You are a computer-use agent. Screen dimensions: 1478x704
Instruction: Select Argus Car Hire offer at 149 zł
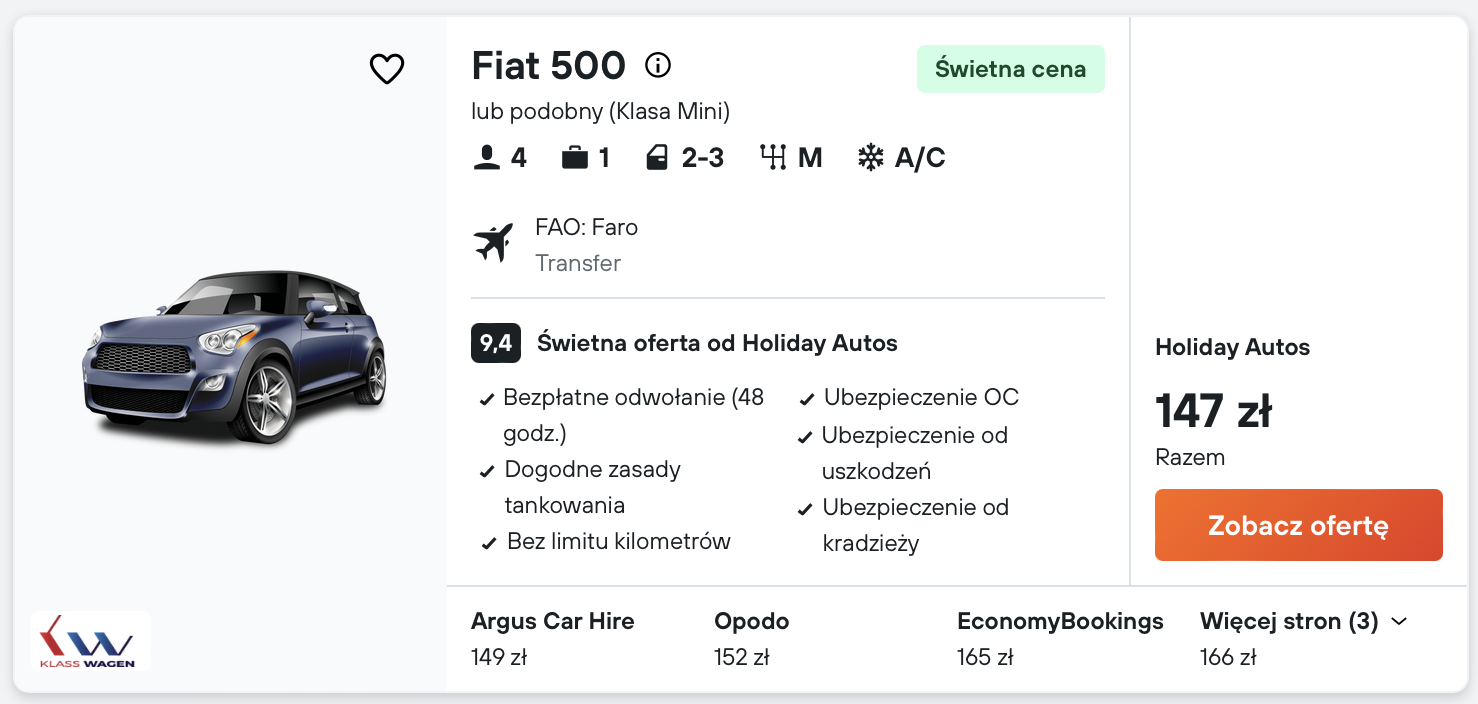click(552, 638)
